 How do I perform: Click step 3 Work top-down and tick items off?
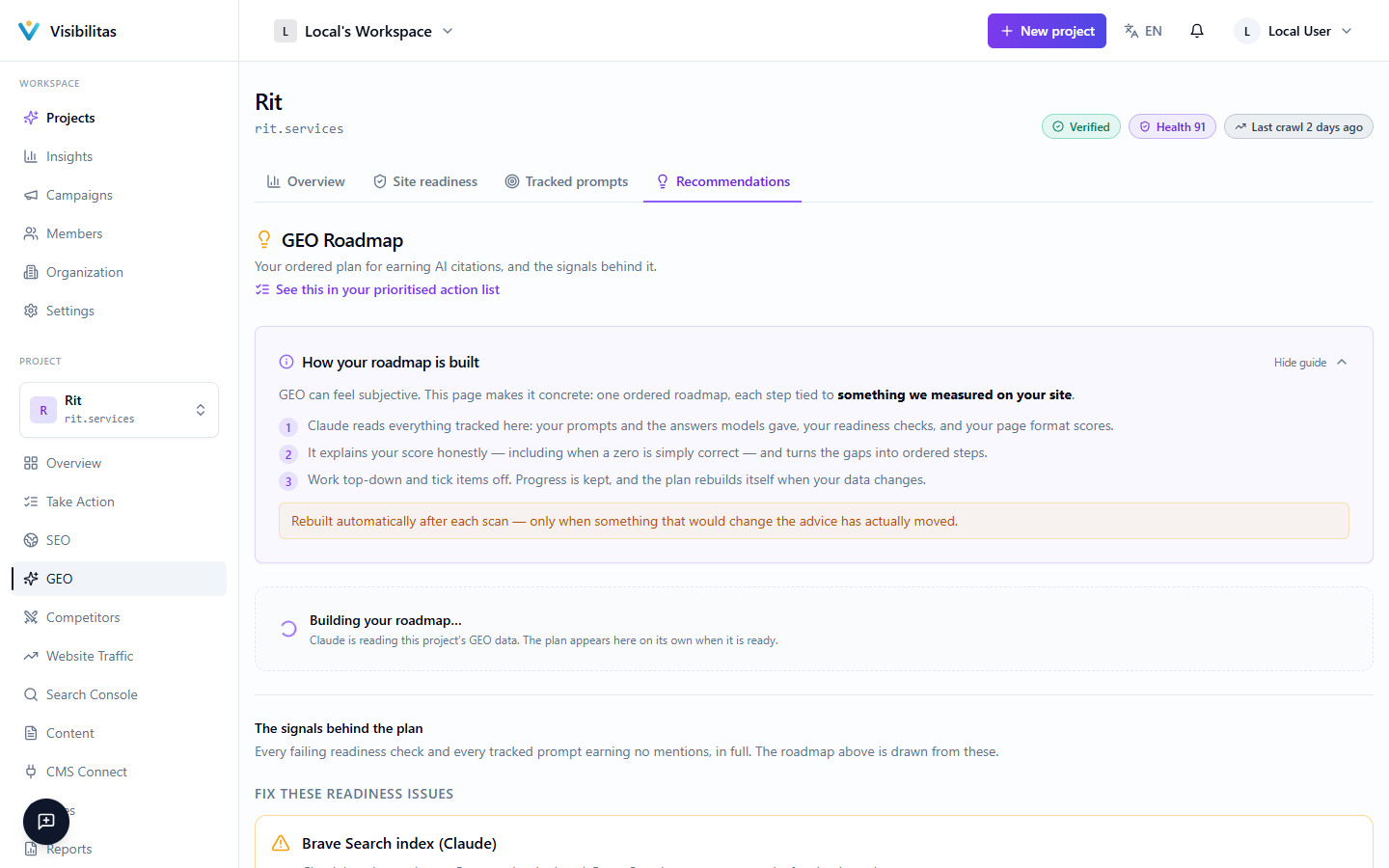click(616, 479)
